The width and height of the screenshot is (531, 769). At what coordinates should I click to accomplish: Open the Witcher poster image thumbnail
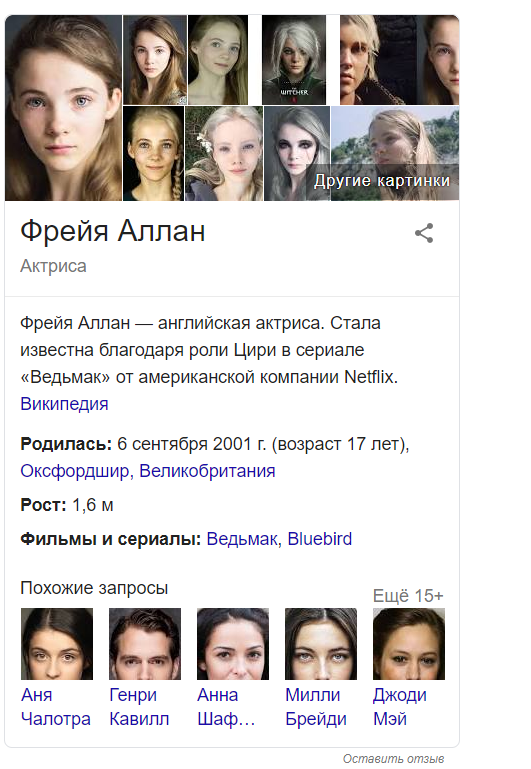click(x=294, y=60)
